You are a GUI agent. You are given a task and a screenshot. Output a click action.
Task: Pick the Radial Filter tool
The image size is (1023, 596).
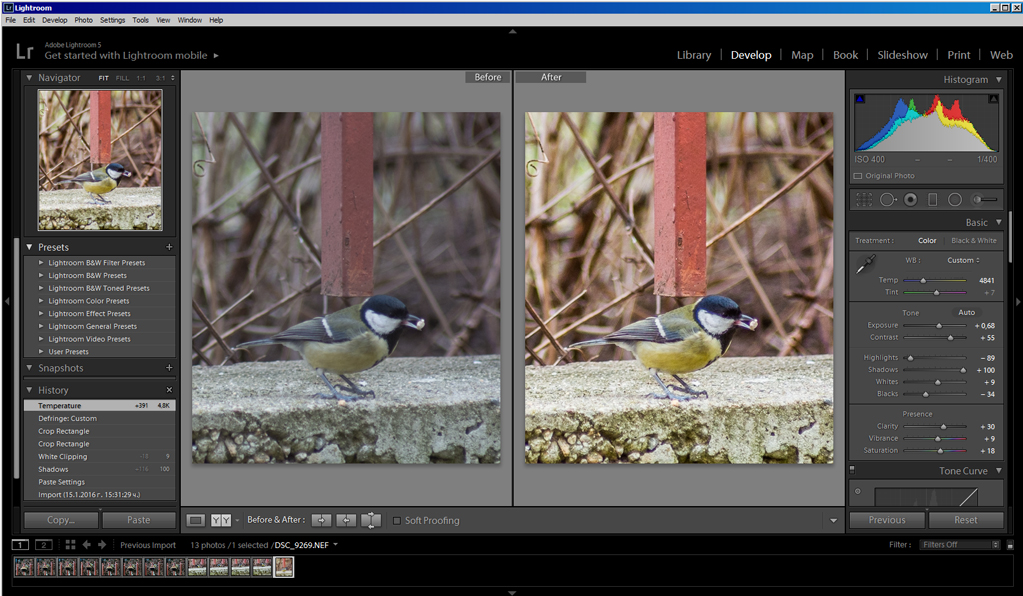(x=955, y=199)
